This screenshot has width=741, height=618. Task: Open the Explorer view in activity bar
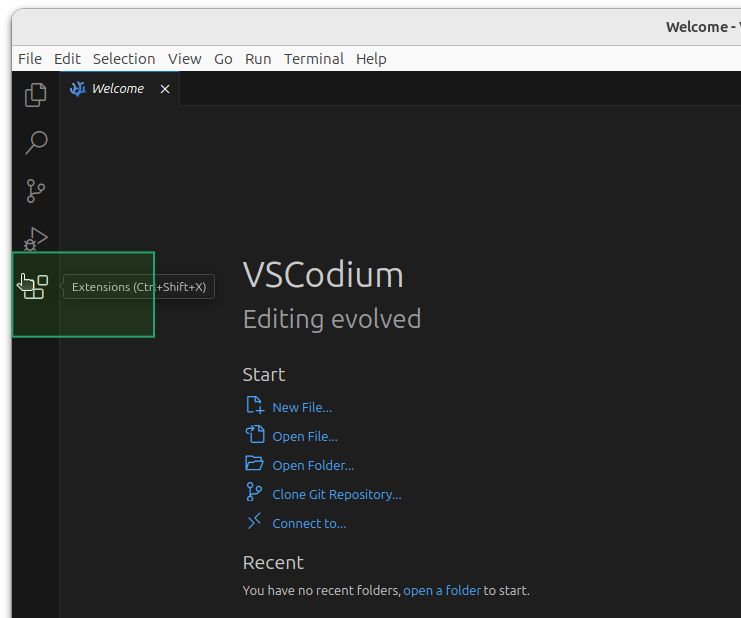tap(35, 95)
